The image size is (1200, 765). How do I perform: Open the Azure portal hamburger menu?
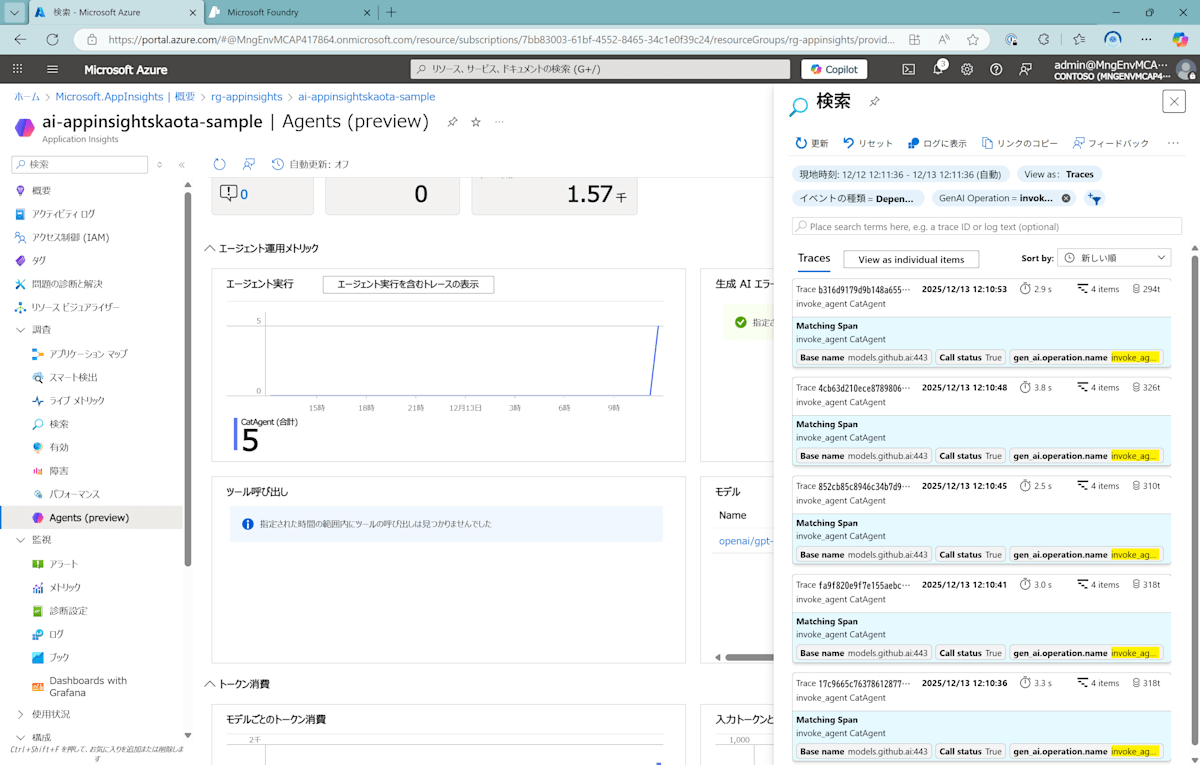tap(52, 69)
